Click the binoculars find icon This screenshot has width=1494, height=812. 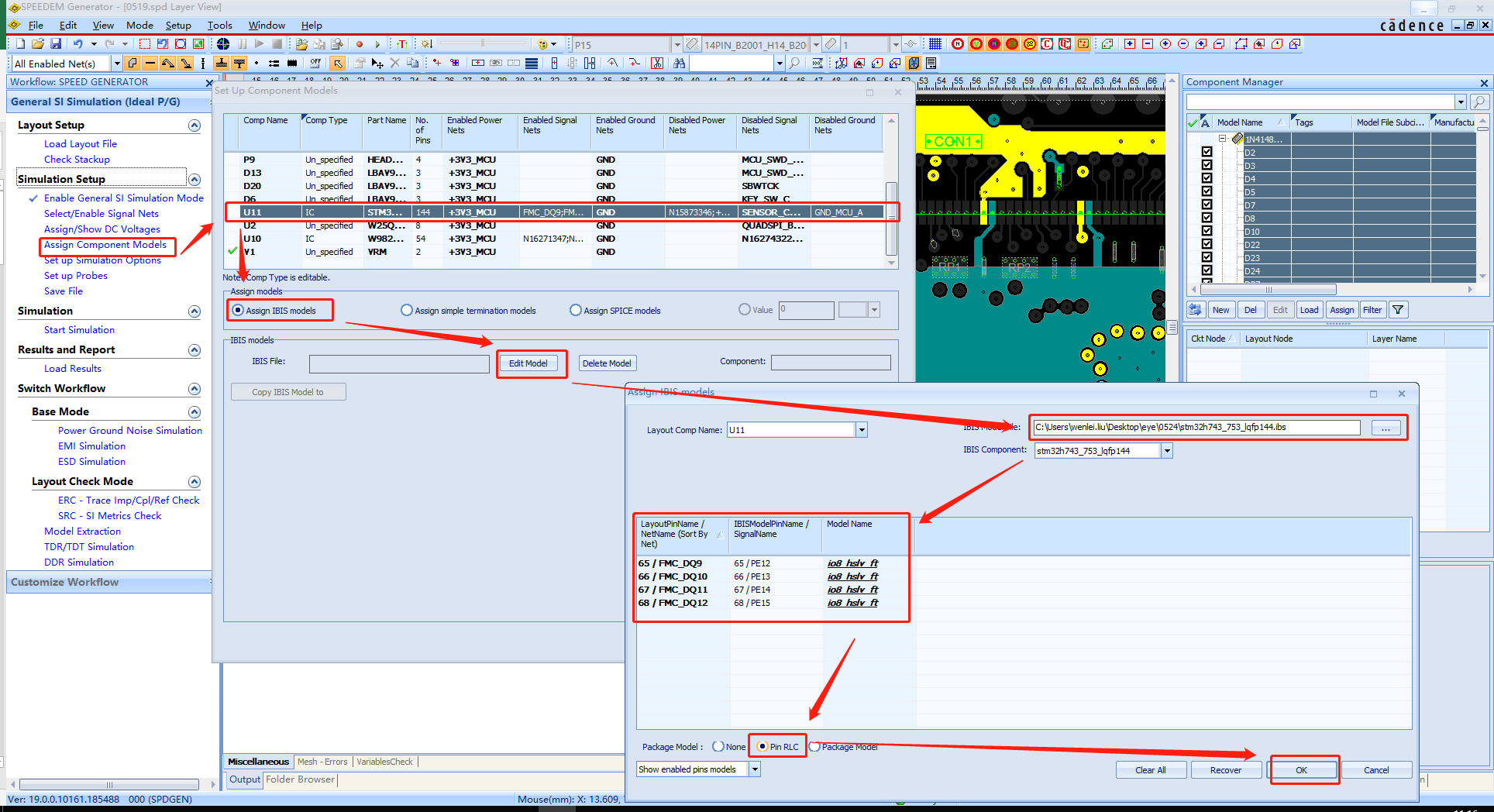(680, 63)
